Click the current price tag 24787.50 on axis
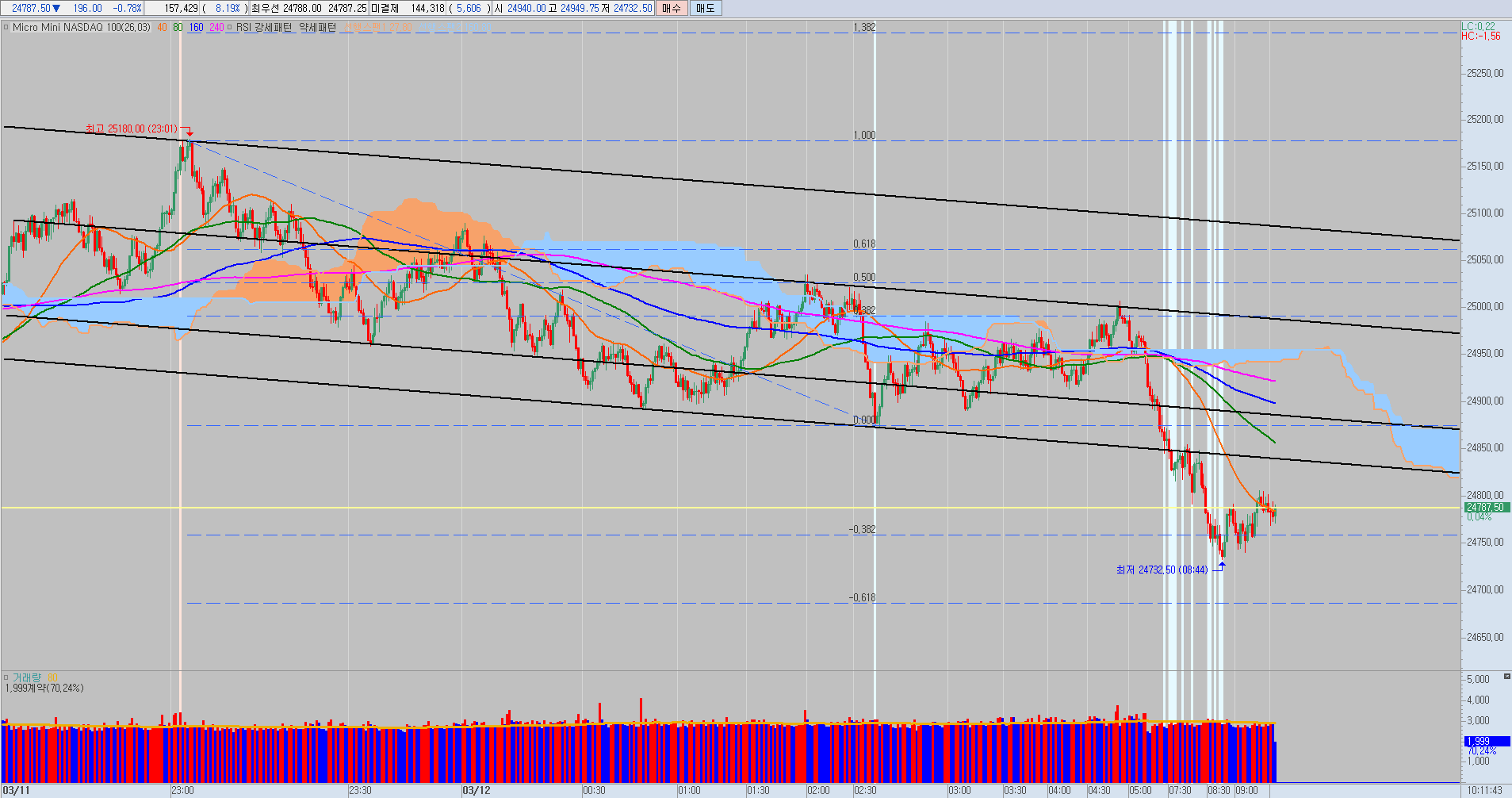This screenshot has height=798, width=1512. tap(1486, 507)
